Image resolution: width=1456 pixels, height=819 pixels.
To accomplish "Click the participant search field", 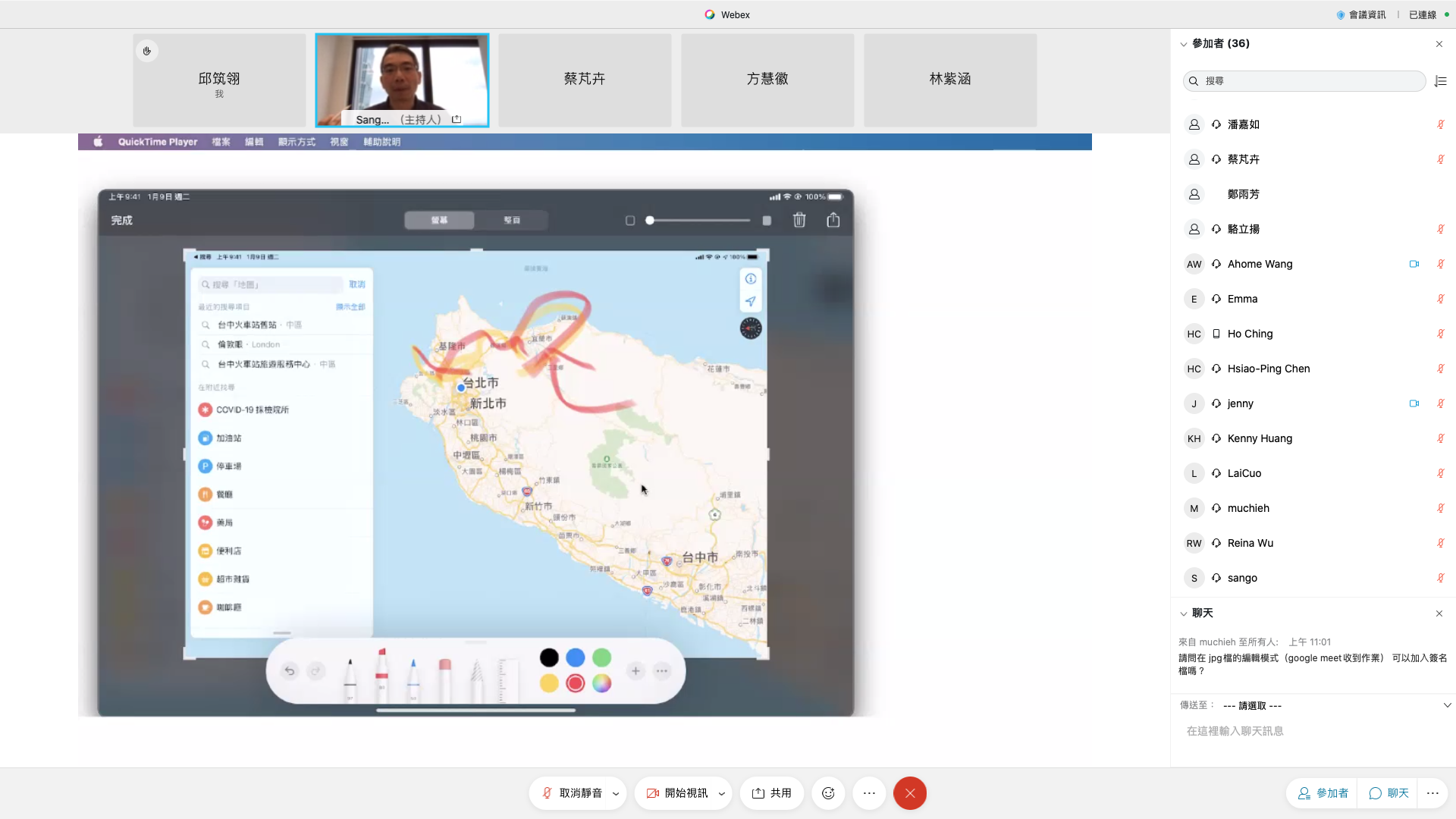I will click(1304, 81).
